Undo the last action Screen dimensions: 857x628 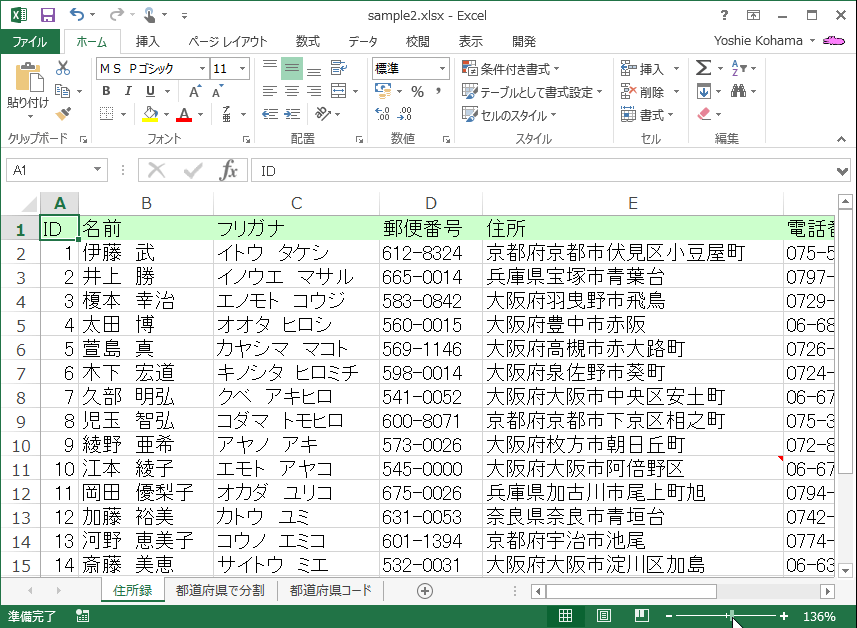click(x=77, y=15)
